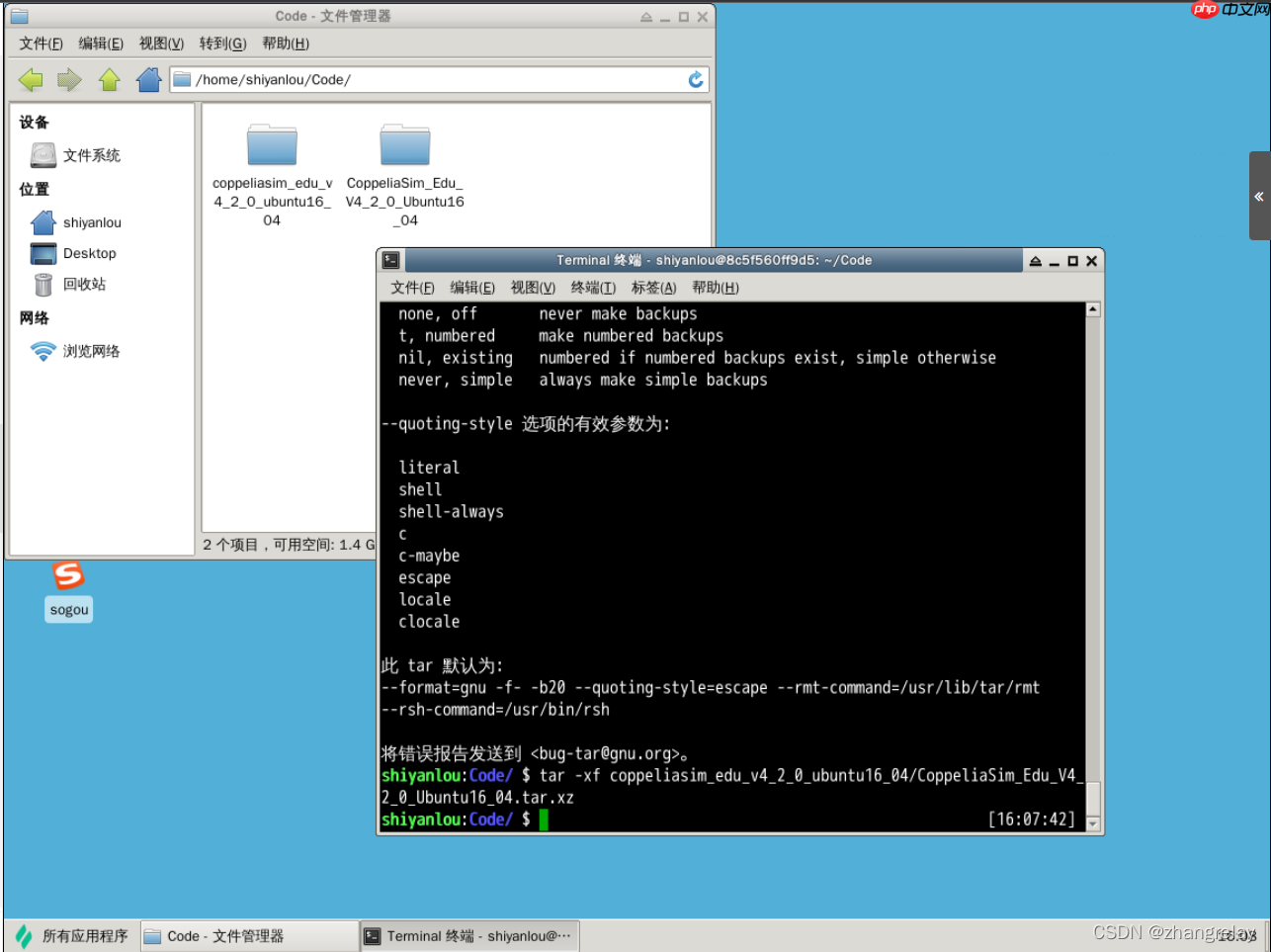This screenshot has height=952, width=1271.
Task: Expand the side panel chevron on right edge
Action: 1259,197
